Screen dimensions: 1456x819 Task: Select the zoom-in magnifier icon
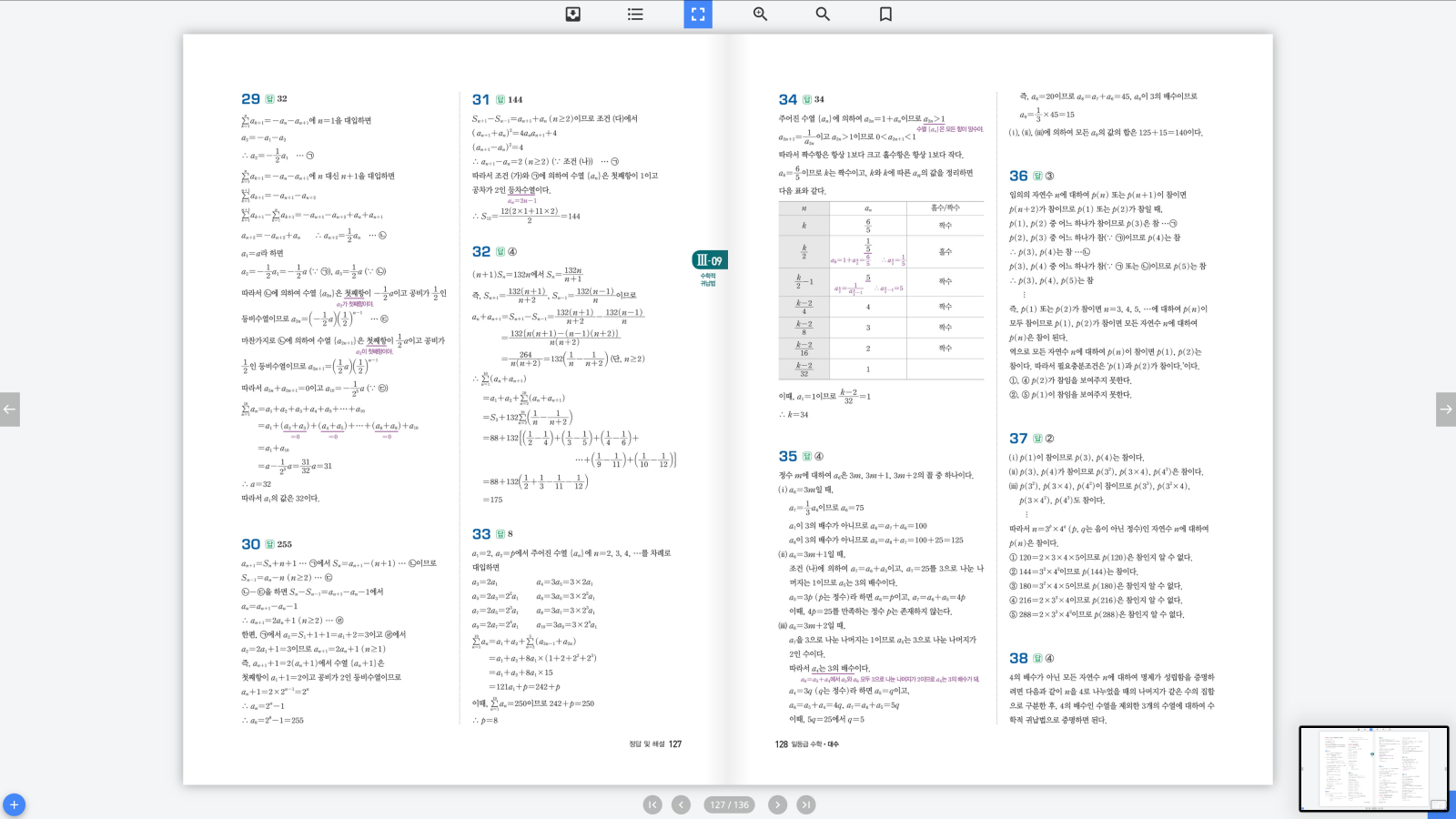pyautogui.click(x=760, y=14)
